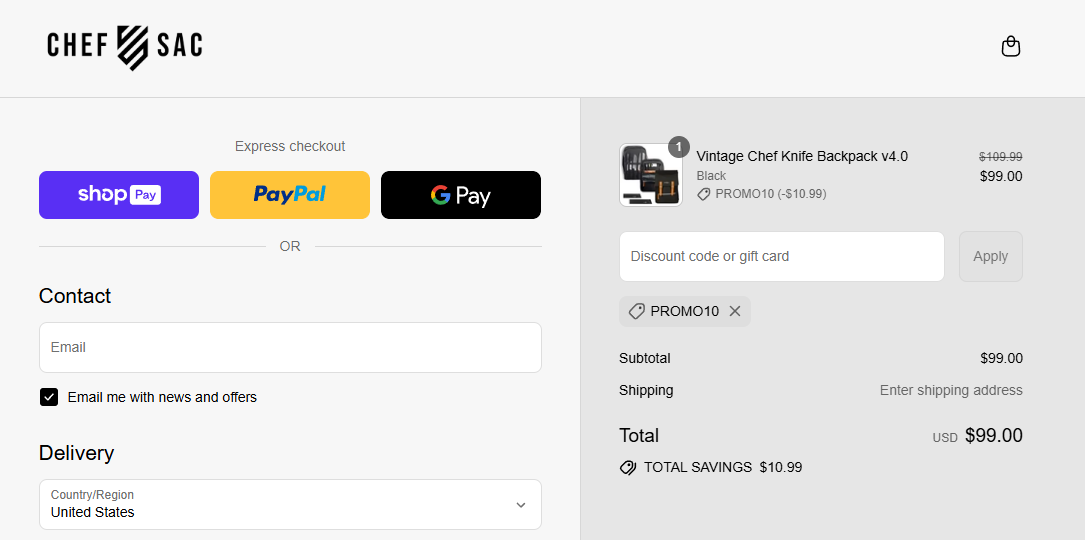Click the tag icon beside PROMO10 (-$10.99)
This screenshot has width=1085, height=540.
(704, 195)
